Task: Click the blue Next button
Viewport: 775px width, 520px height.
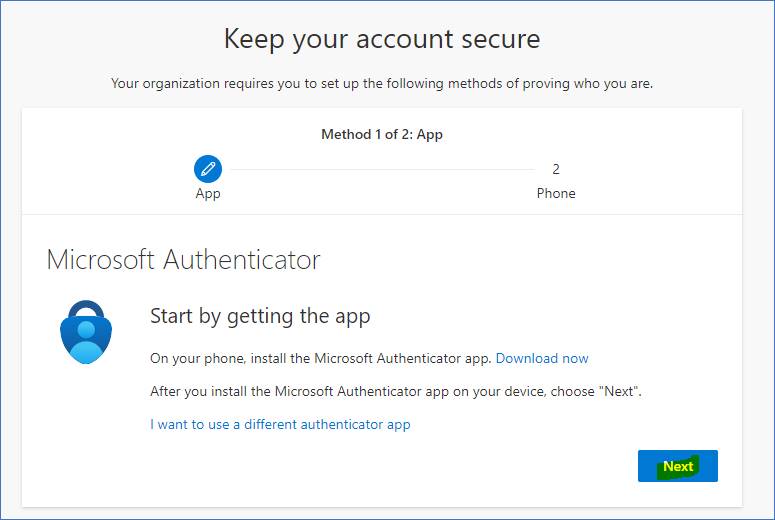Action: click(x=678, y=466)
